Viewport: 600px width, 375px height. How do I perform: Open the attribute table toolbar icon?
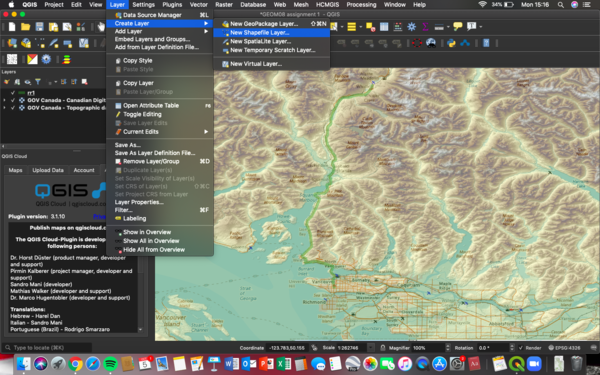coord(384,27)
